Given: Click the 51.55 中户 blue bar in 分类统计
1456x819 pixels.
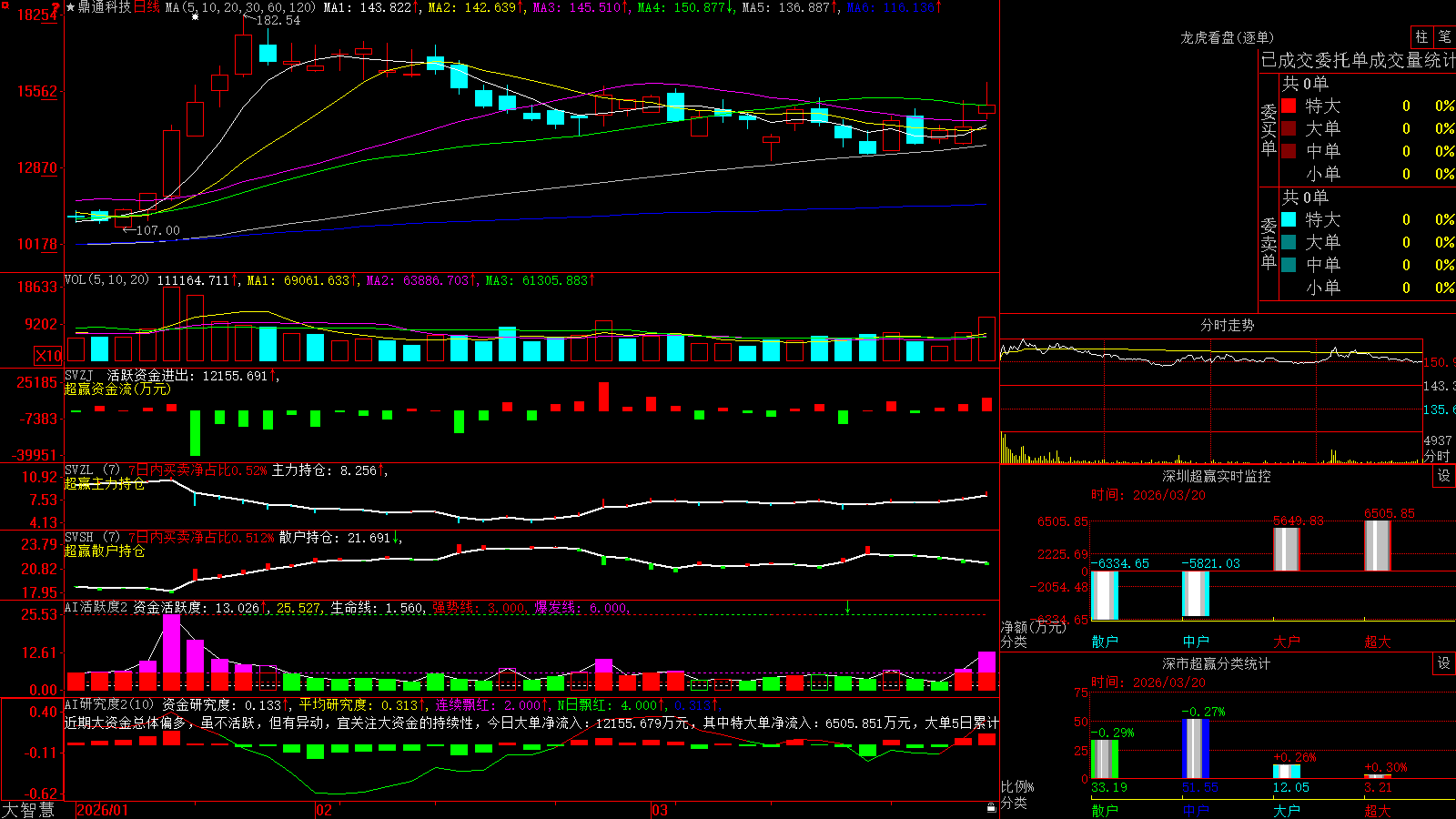Looking at the screenshot, I should click(1196, 748).
